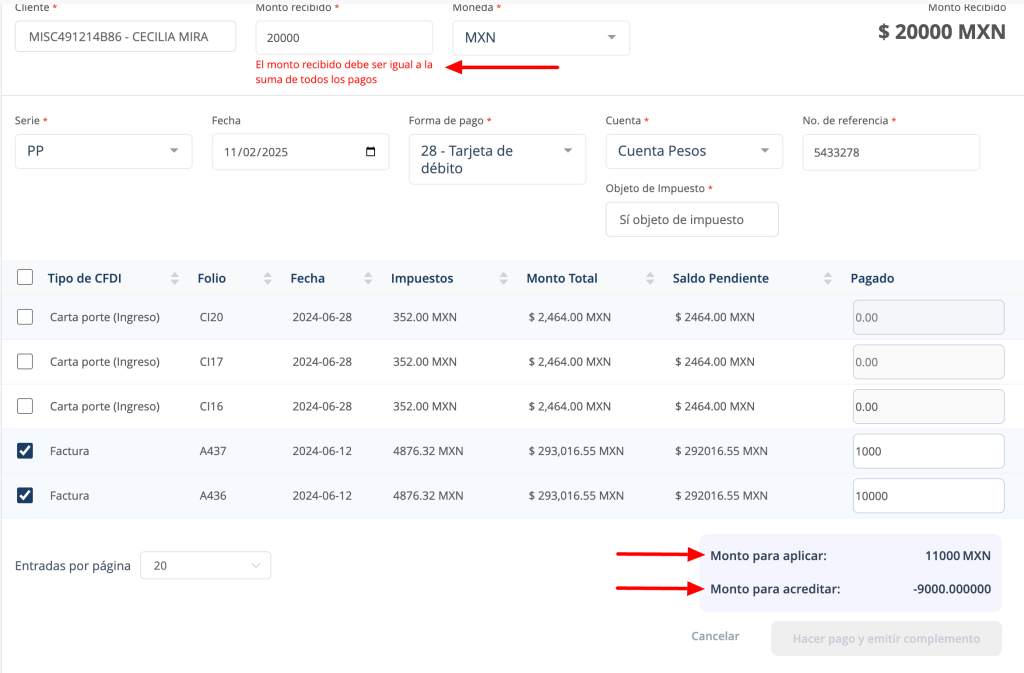Open the calendar picker in Fecha field
The image size is (1024, 673).
[x=370, y=152]
